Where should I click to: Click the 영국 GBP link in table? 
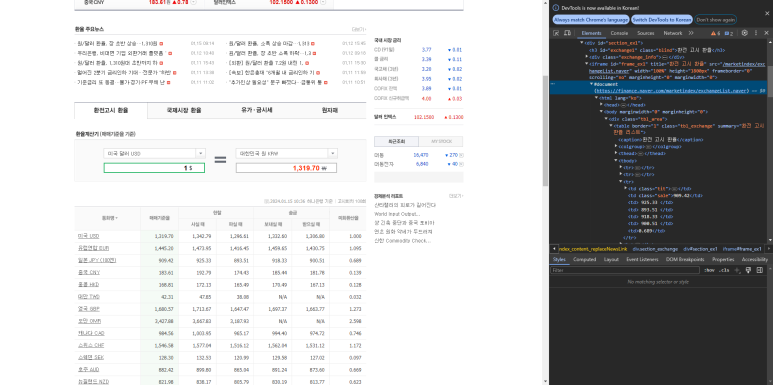(x=89, y=309)
